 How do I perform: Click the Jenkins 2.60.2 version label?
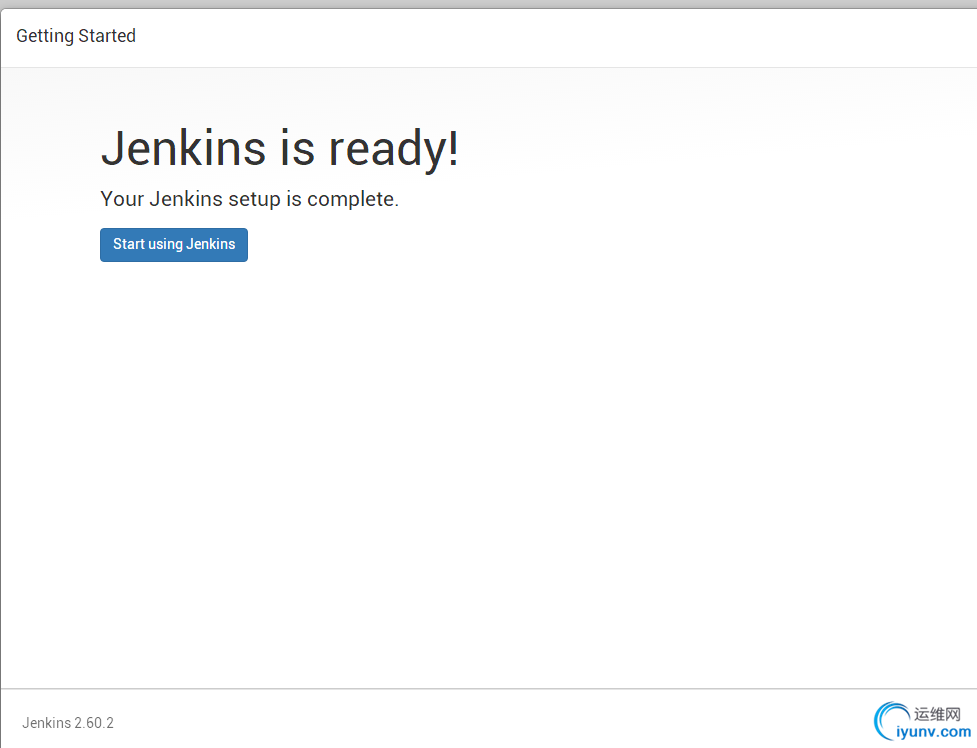[68, 722]
